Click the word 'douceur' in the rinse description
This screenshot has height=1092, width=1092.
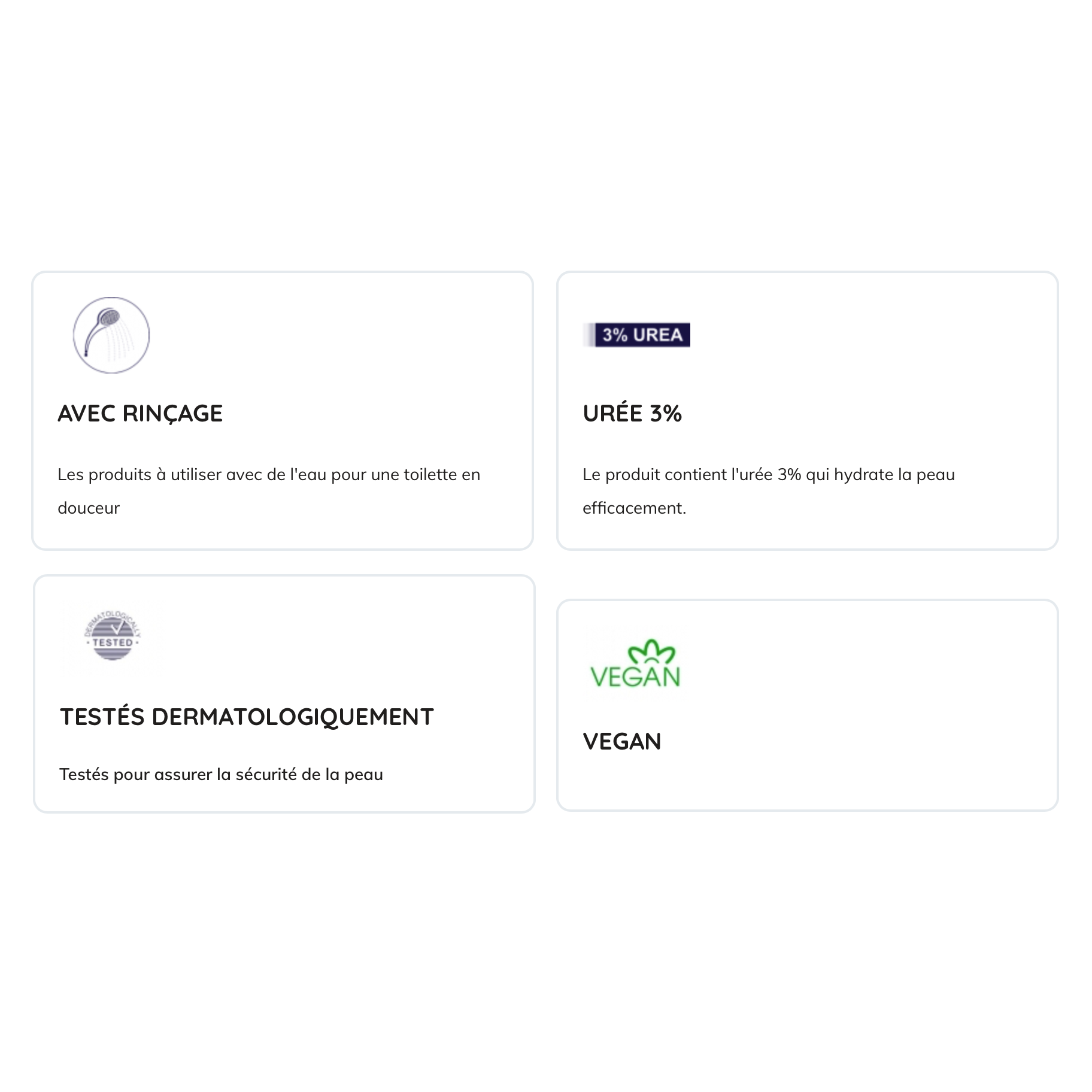click(89, 508)
